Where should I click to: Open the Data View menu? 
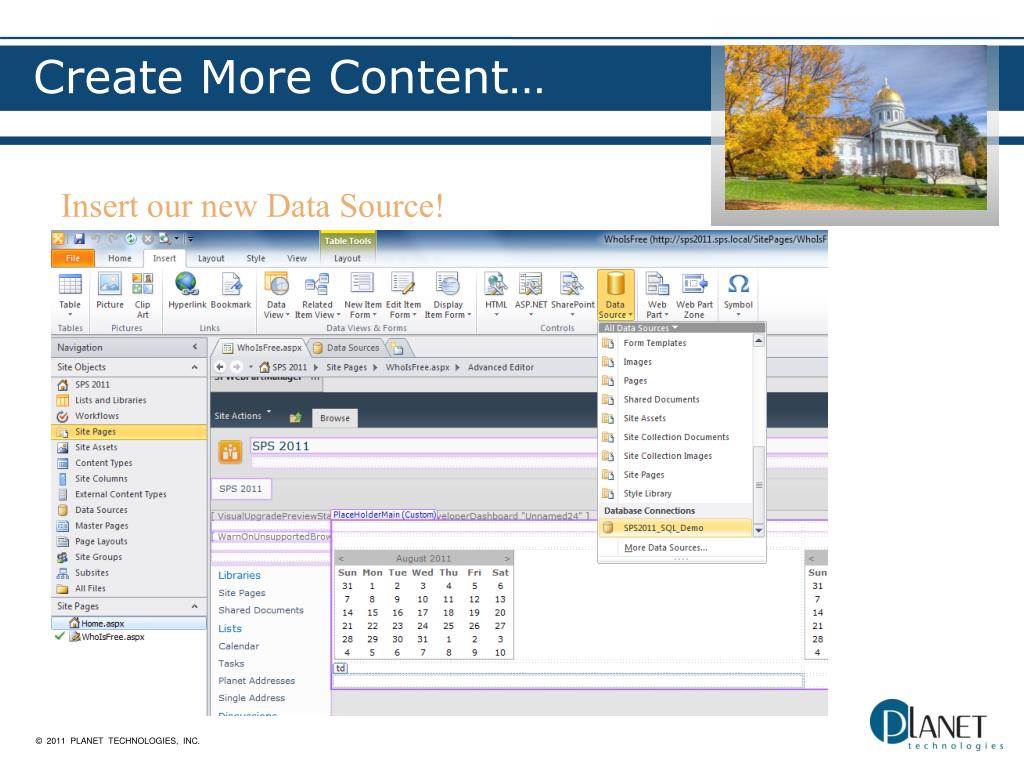pyautogui.click(x=276, y=295)
